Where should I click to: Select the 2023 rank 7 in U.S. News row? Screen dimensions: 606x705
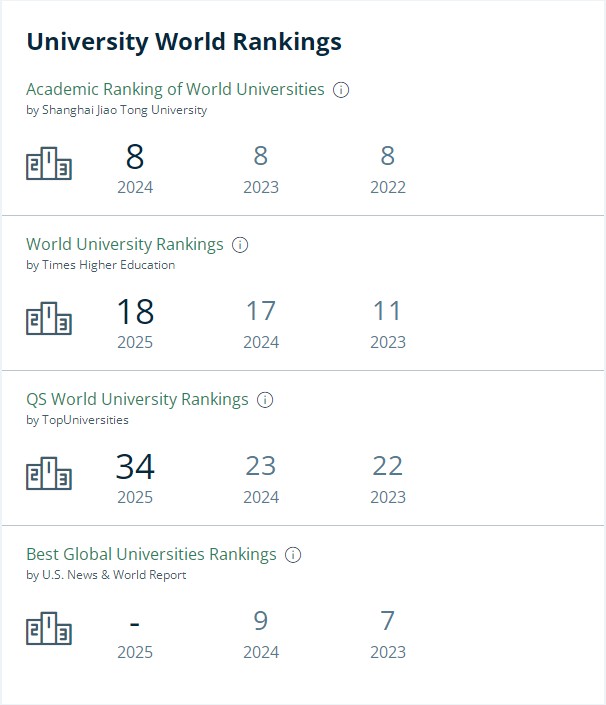[388, 622]
